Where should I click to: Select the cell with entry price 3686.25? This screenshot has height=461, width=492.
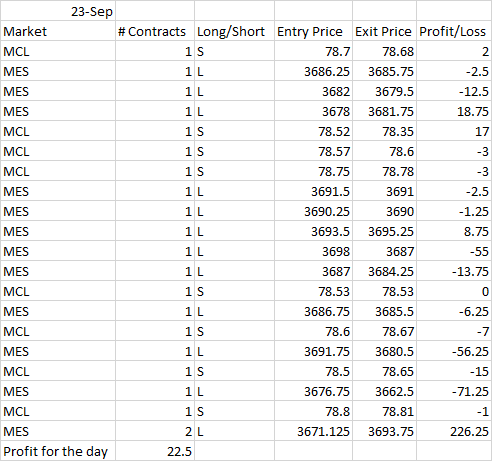313,71
